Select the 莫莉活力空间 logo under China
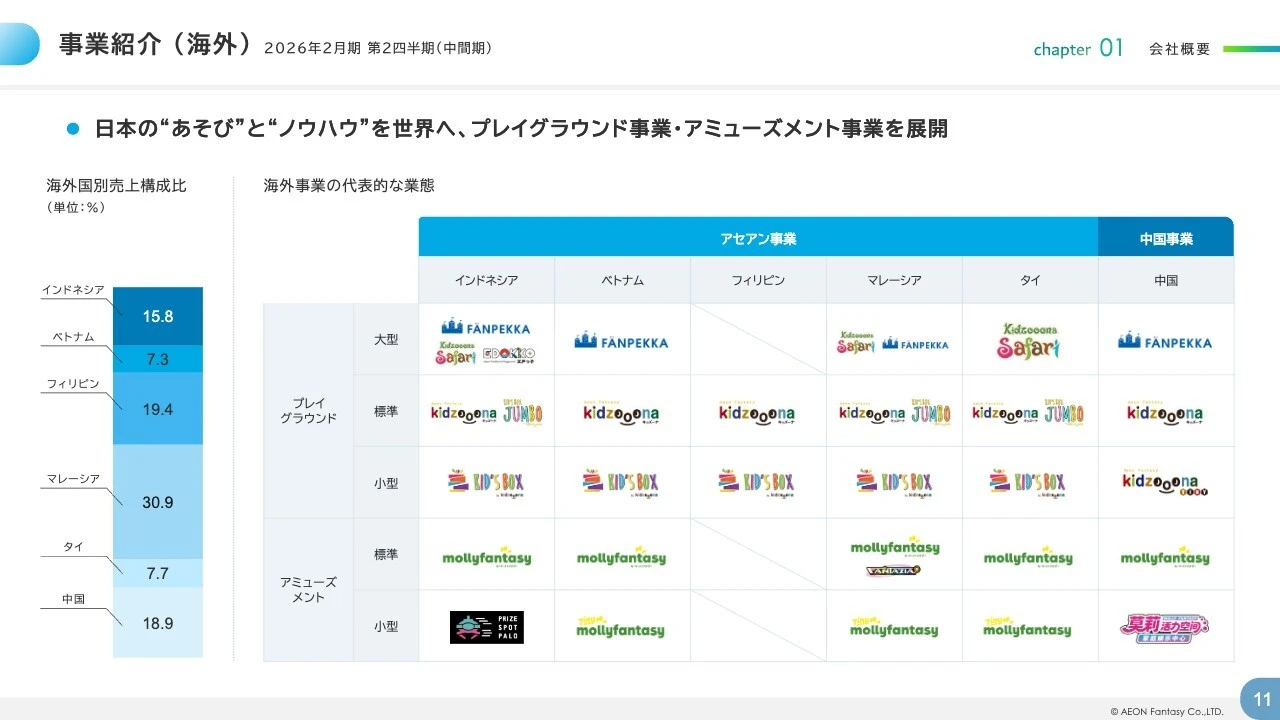Image resolution: width=1280 pixels, height=720 pixels. click(1166, 625)
